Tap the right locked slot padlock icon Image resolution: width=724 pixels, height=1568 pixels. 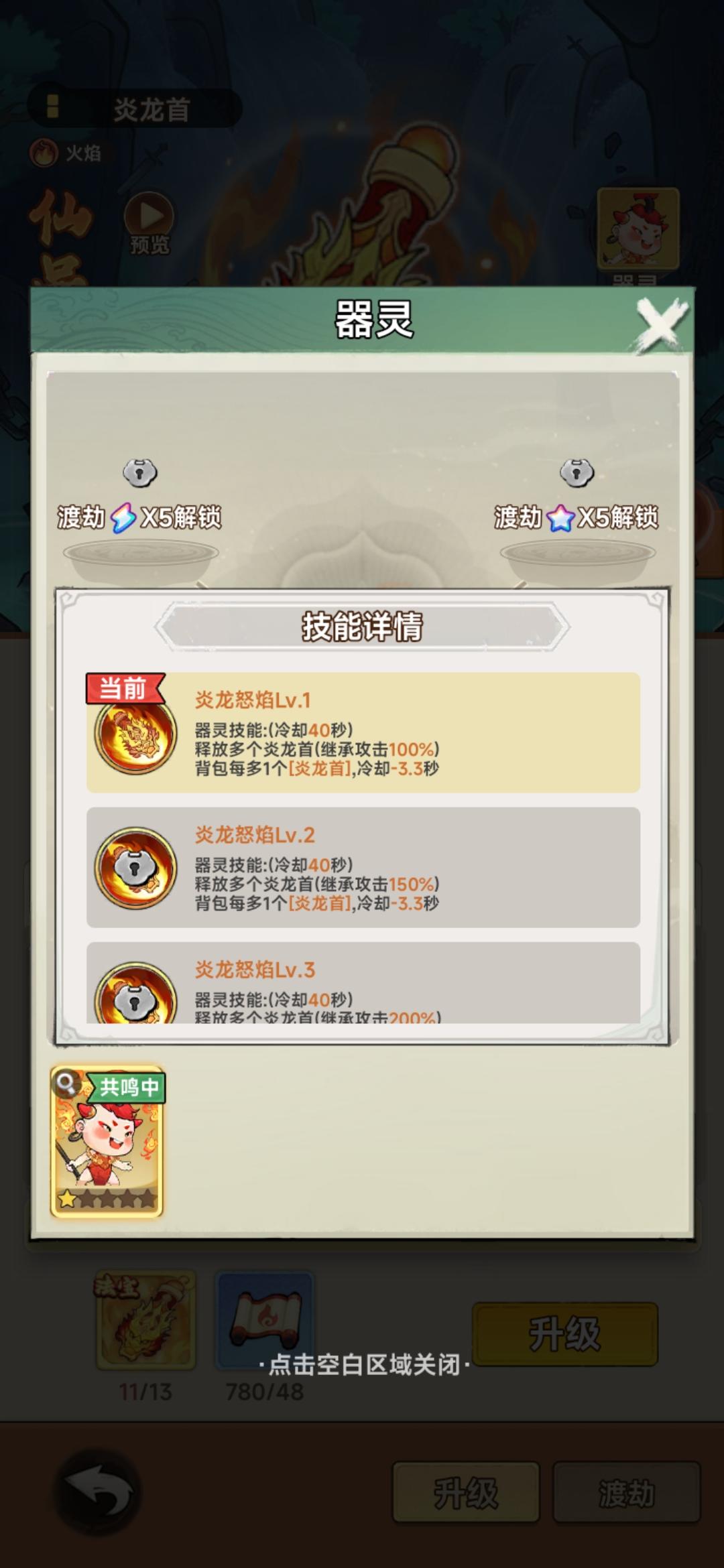577,473
